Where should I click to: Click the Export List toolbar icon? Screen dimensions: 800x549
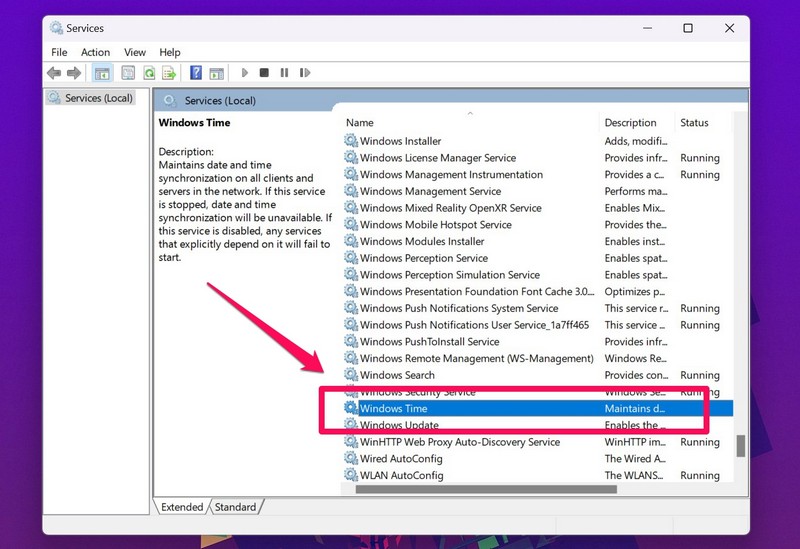tap(170, 73)
